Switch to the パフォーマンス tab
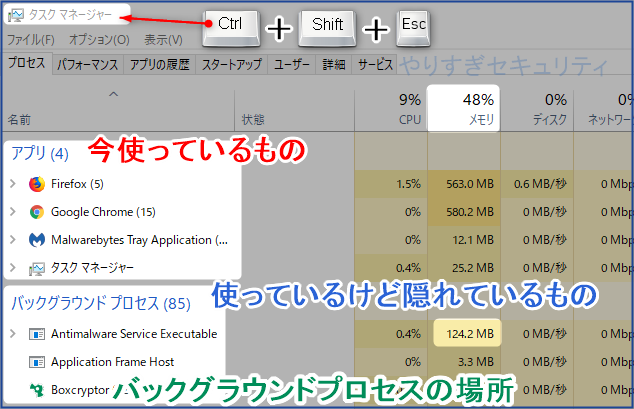Viewport: 634px width, 409px height. 87,64
